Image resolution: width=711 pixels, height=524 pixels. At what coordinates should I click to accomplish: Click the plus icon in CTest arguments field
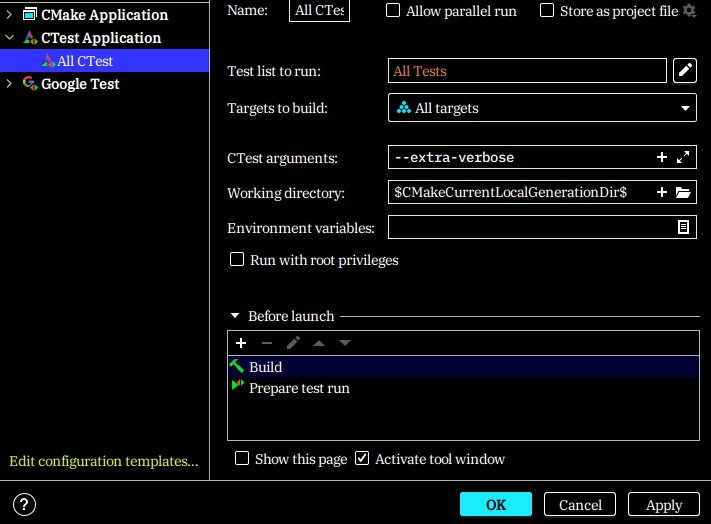click(661, 158)
